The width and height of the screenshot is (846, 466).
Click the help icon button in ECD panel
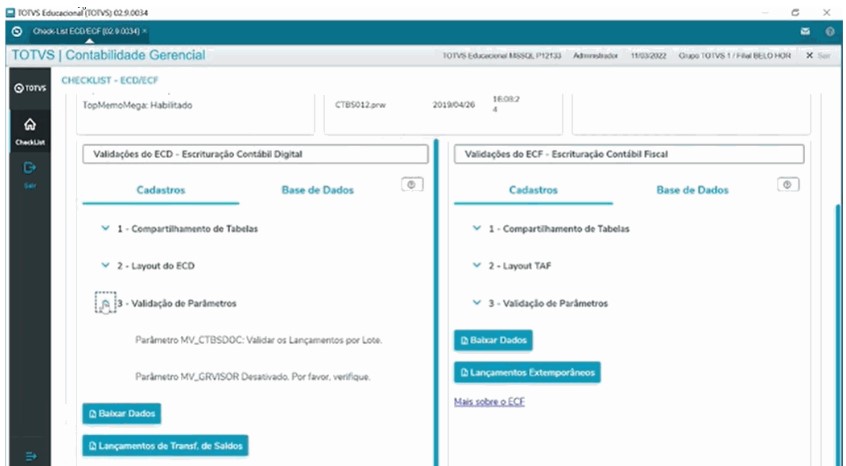click(x=412, y=184)
